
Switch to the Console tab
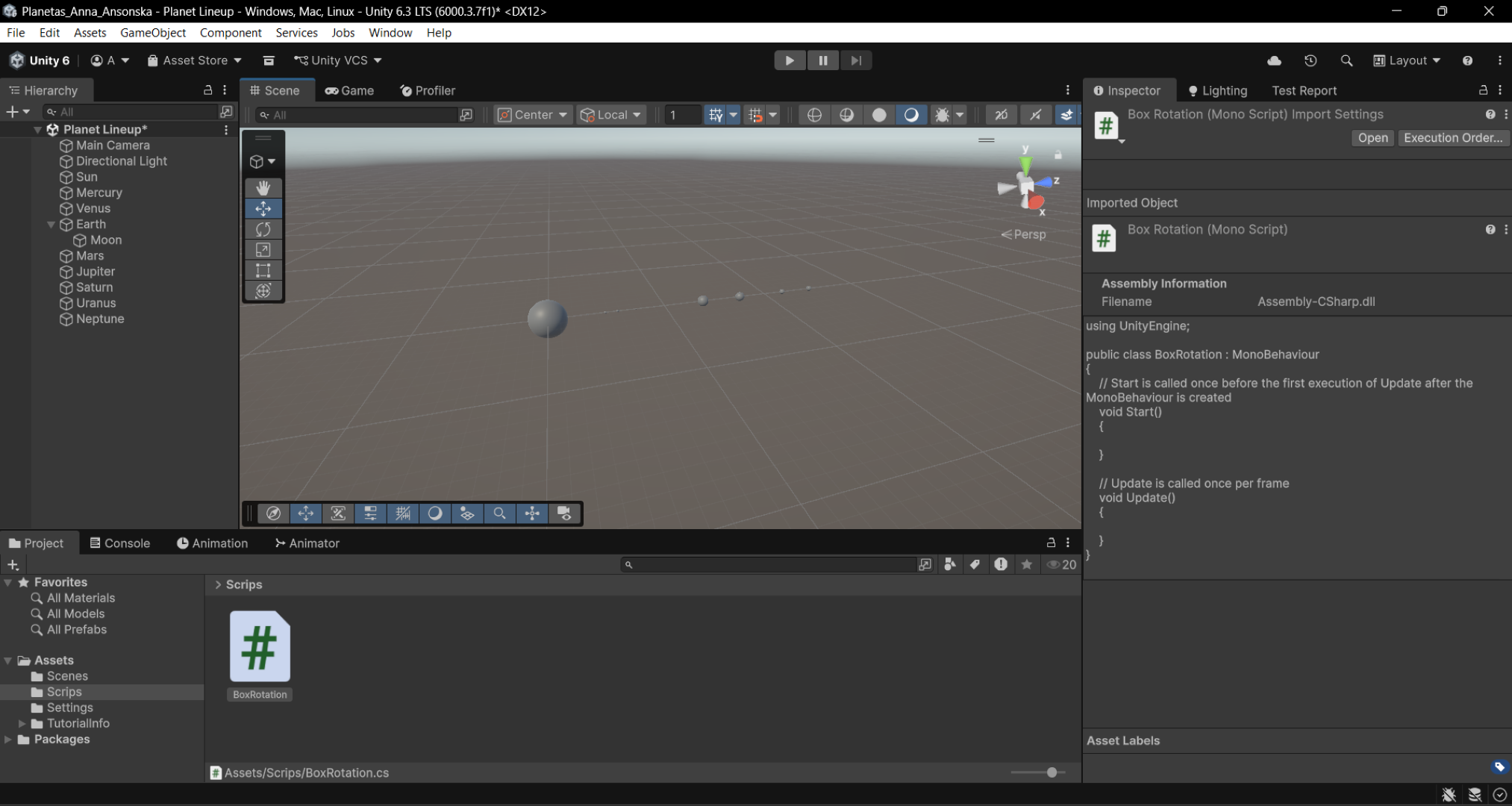[x=119, y=543]
